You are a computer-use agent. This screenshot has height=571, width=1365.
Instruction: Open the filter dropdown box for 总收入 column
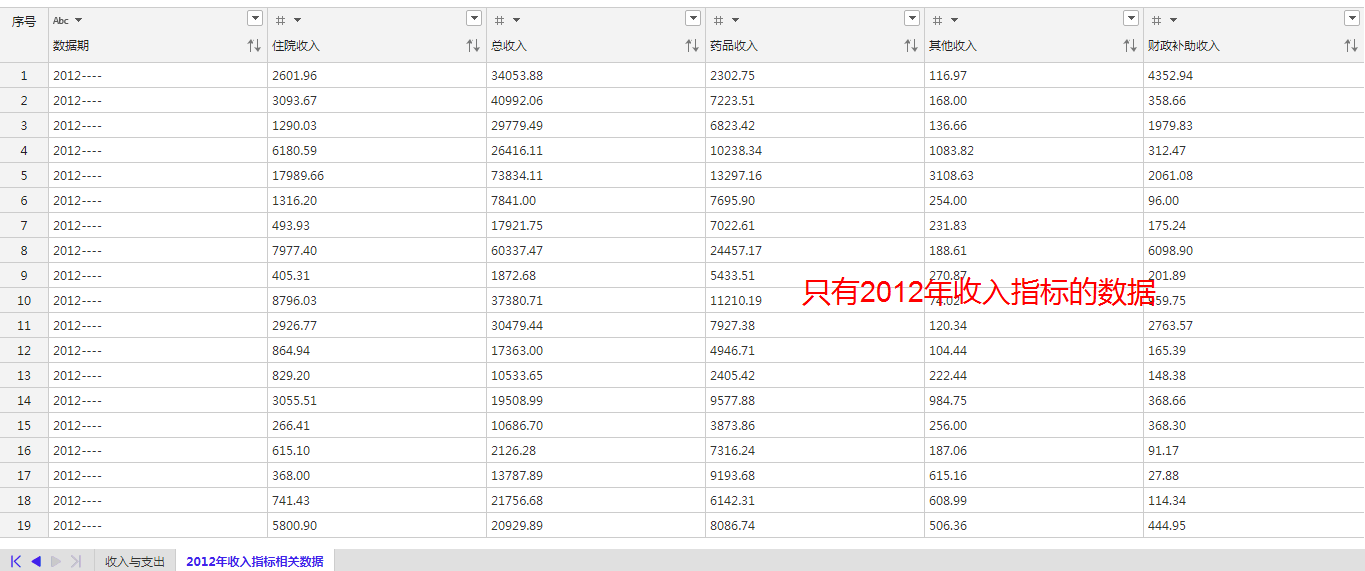pyautogui.click(x=692, y=19)
